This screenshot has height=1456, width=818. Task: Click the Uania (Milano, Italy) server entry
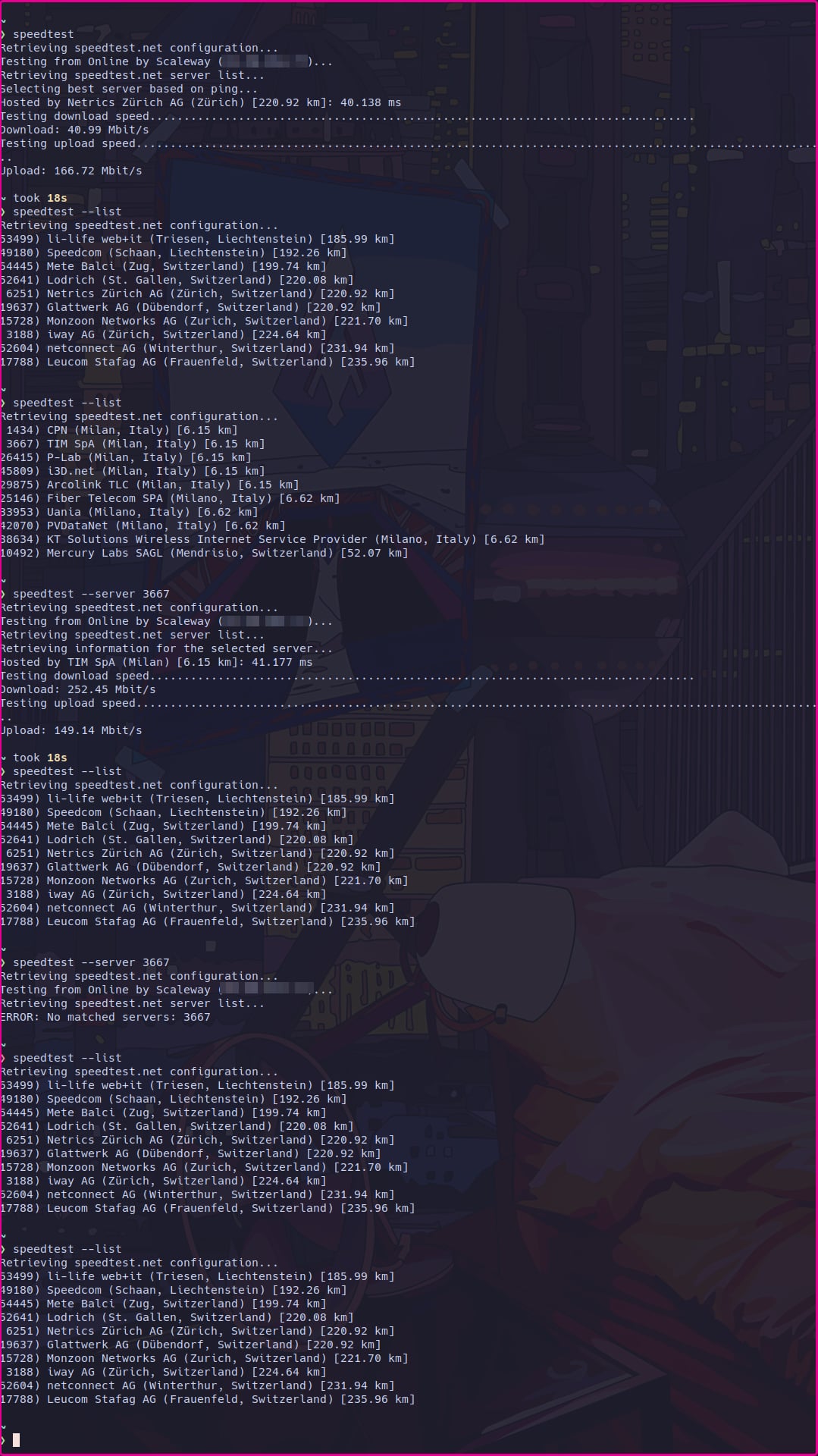coord(129,512)
